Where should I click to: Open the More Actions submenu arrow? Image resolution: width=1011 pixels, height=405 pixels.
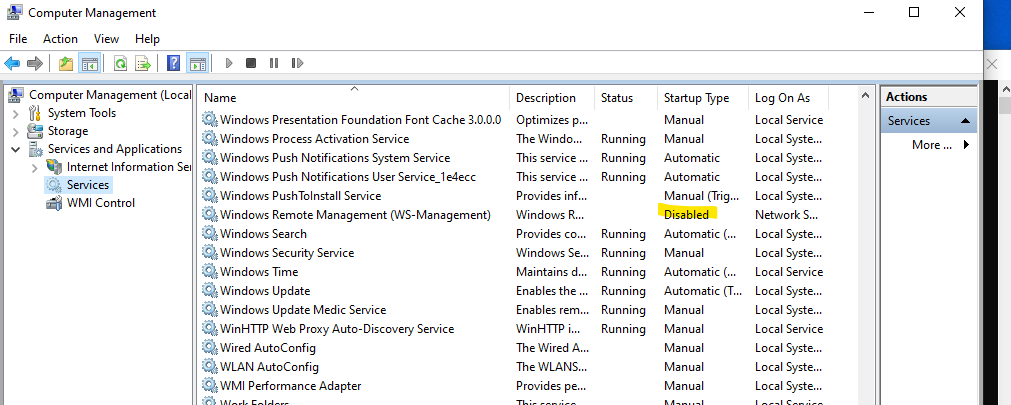[966, 145]
